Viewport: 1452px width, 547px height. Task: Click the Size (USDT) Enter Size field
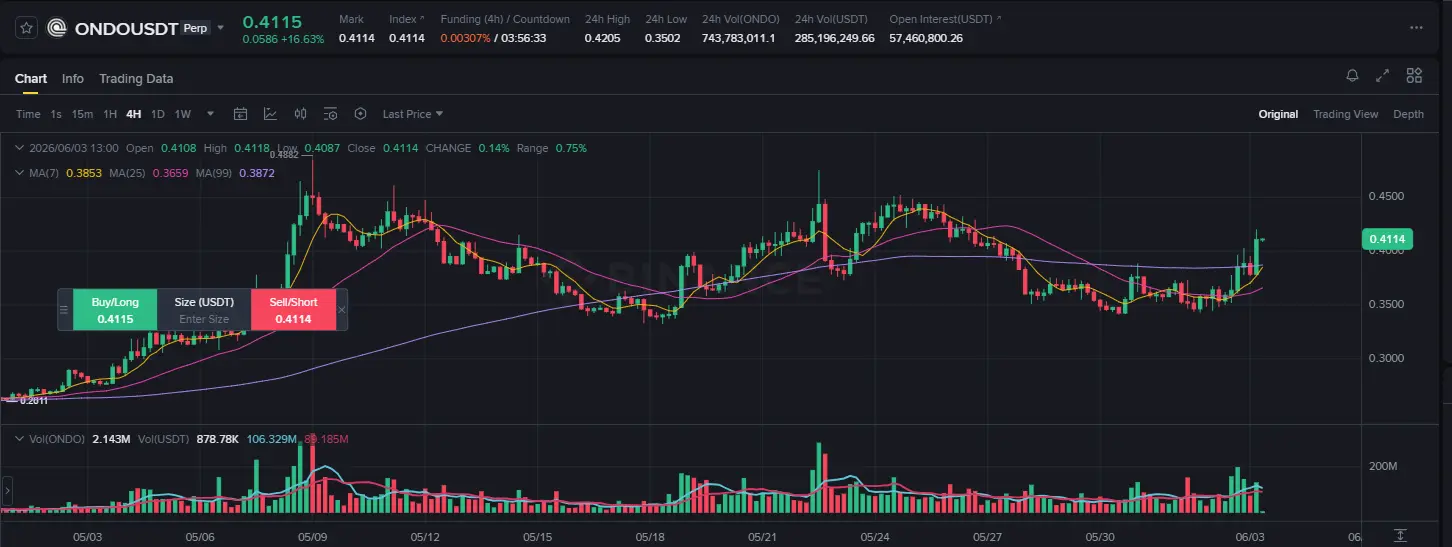click(x=204, y=310)
